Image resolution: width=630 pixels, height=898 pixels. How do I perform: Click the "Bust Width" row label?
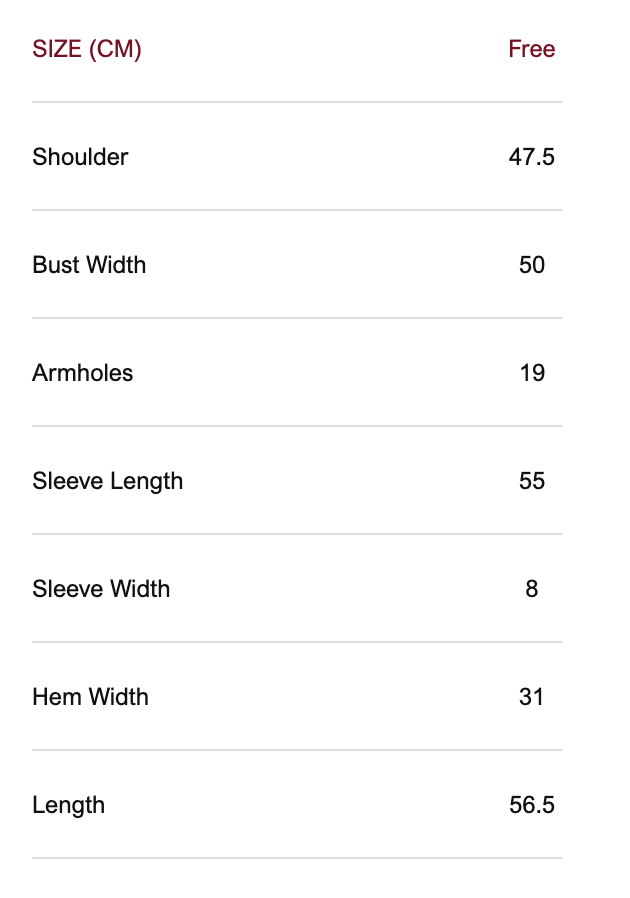pyautogui.click(x=89, y=265)
